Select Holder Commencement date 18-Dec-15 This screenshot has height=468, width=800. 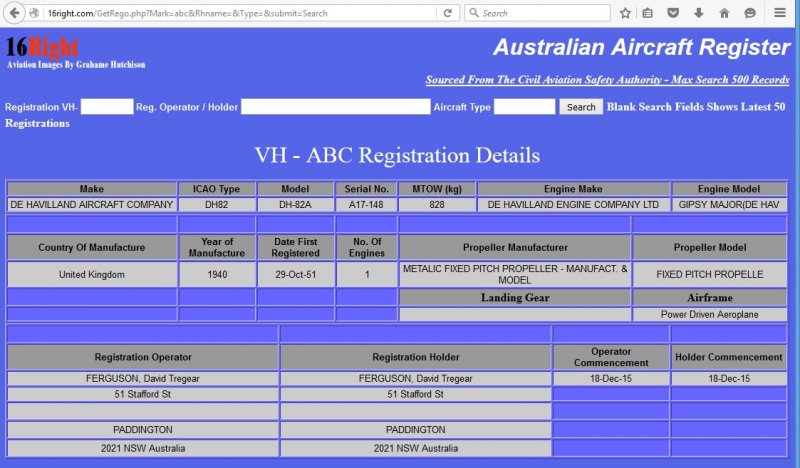point(729,379)
